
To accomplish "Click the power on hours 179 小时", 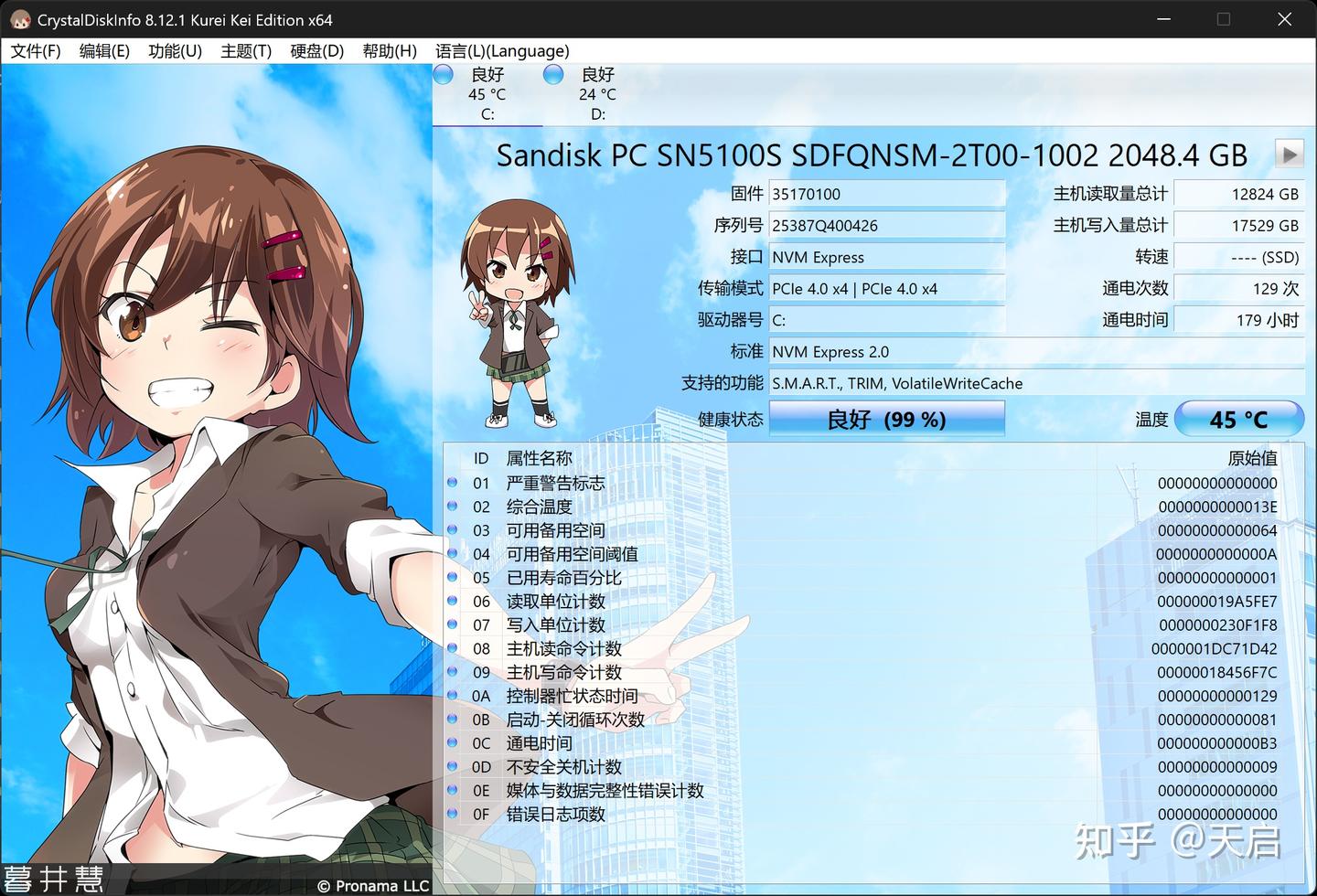I will click(x=1238, y=320).
